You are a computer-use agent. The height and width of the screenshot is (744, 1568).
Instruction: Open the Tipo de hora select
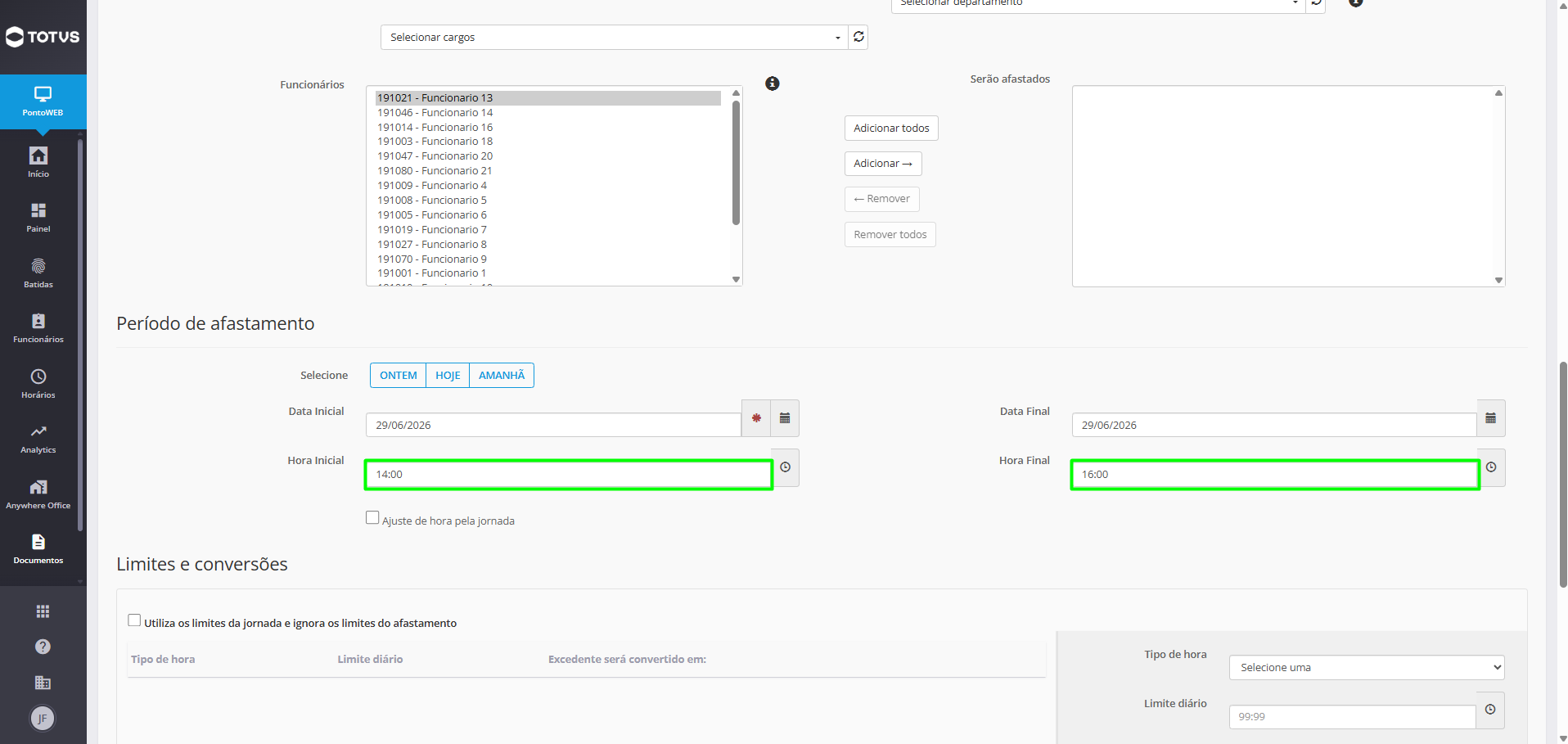[x=1367, y=667]
